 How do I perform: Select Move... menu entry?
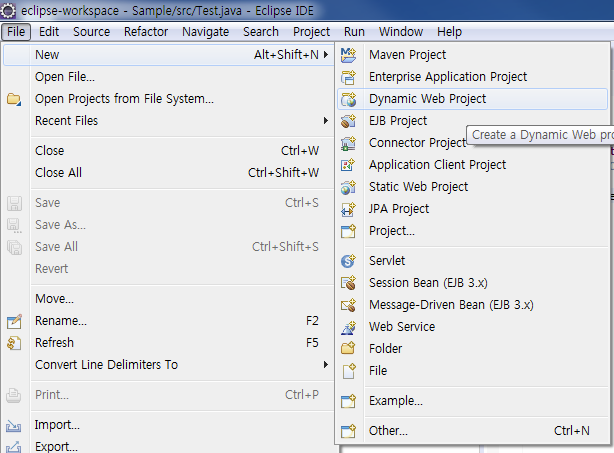(x=168, y=299)
